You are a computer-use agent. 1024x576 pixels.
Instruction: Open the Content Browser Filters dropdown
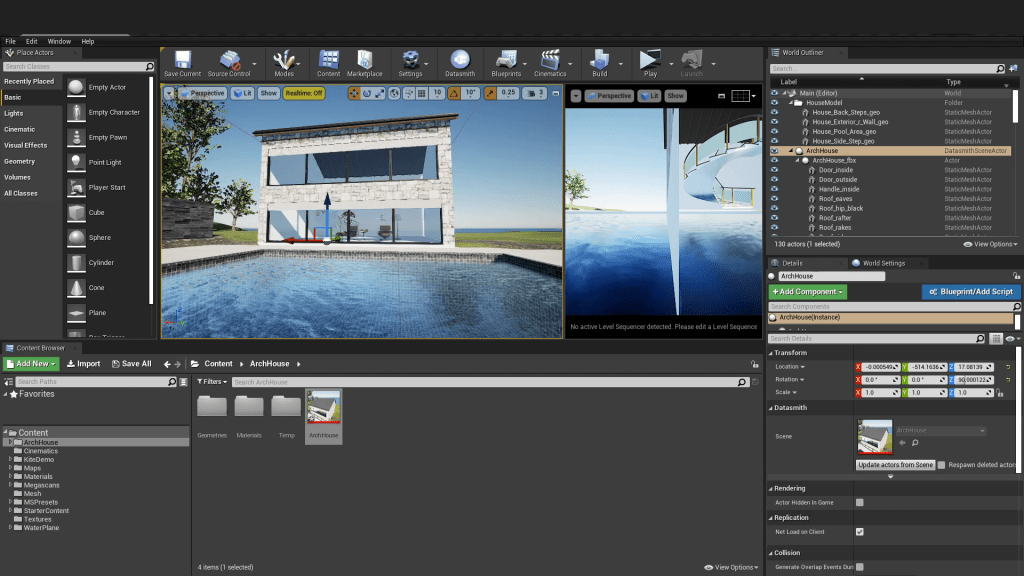tap(212, 382)
